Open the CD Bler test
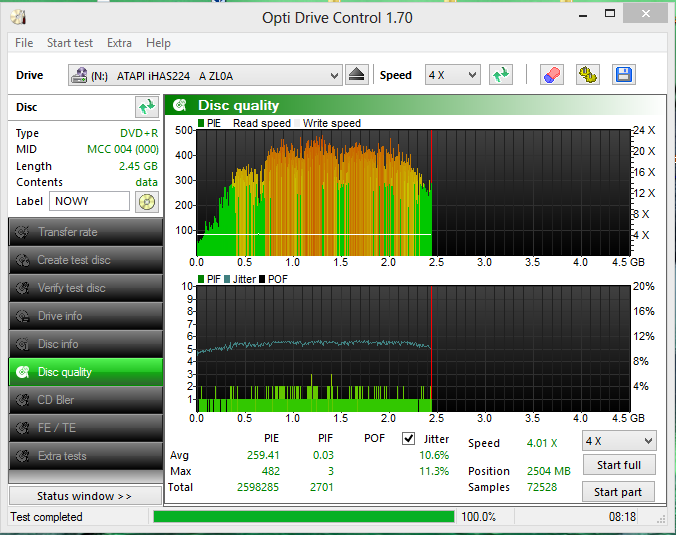The height and width of the screenshot is (535, 676). pos(86,400)
